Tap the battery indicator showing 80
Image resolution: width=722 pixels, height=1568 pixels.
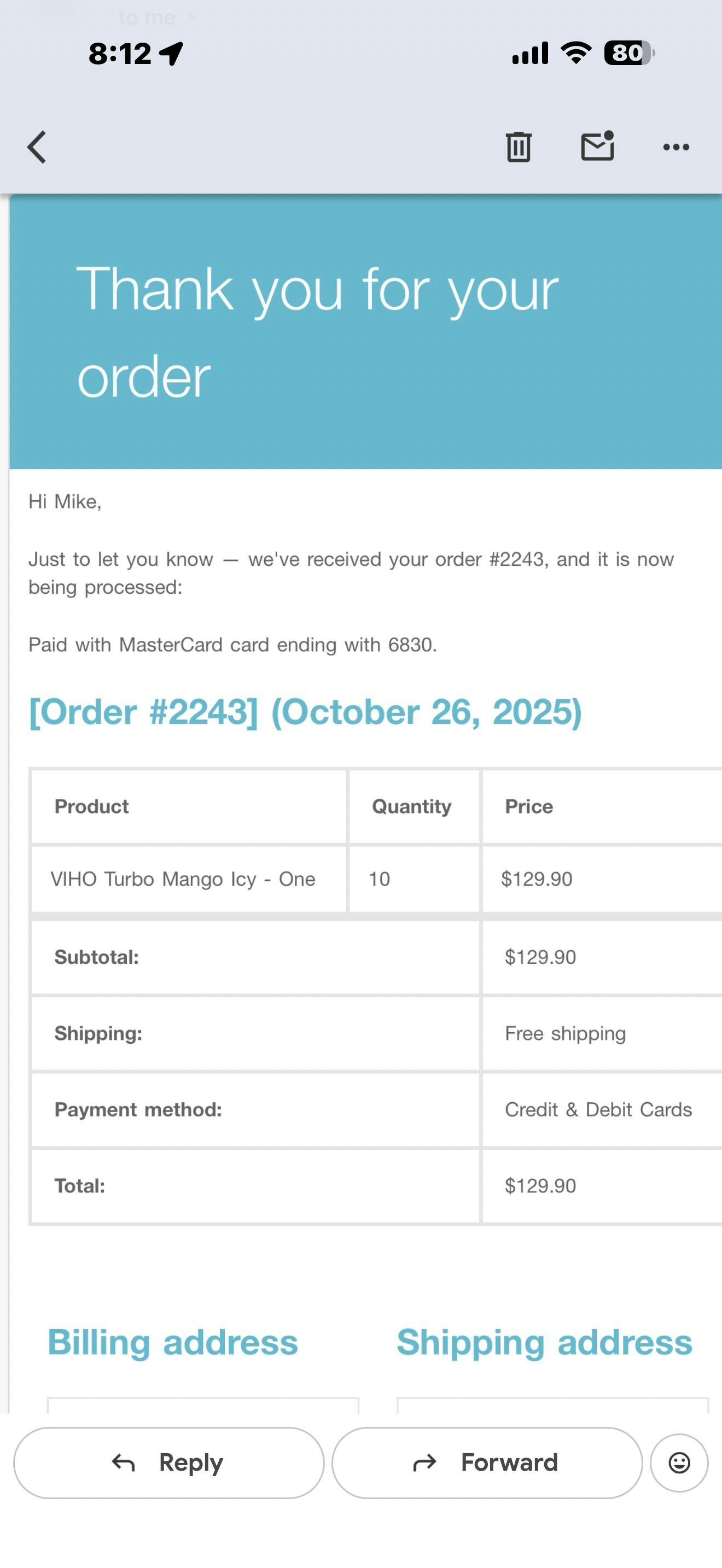629,53
